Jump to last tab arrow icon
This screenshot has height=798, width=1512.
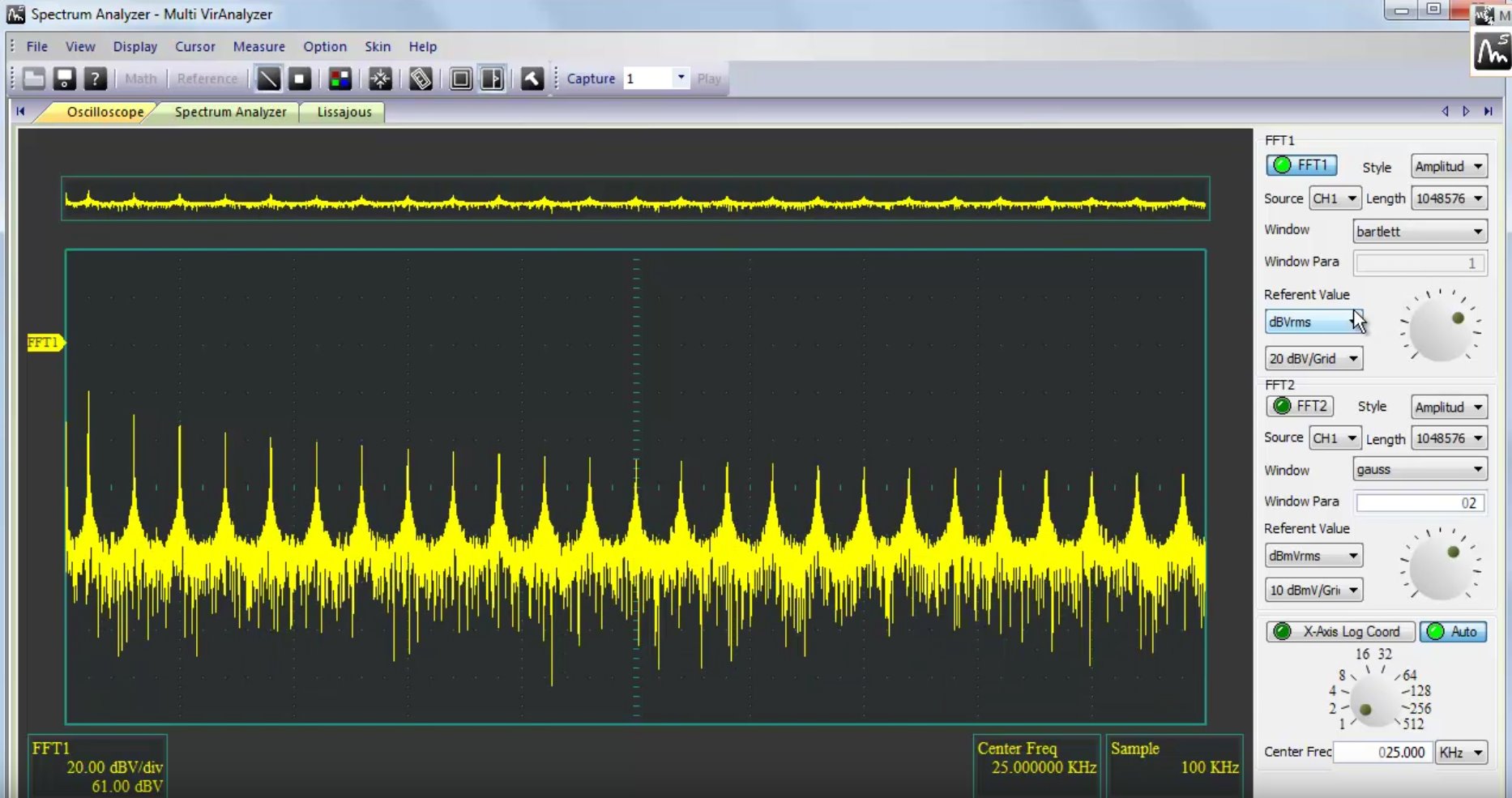click(x=1489, y=111)
